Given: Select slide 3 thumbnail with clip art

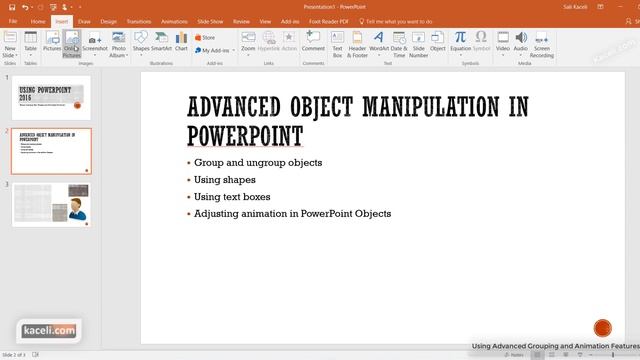Looking at the screenshot, I should [51, 204].
